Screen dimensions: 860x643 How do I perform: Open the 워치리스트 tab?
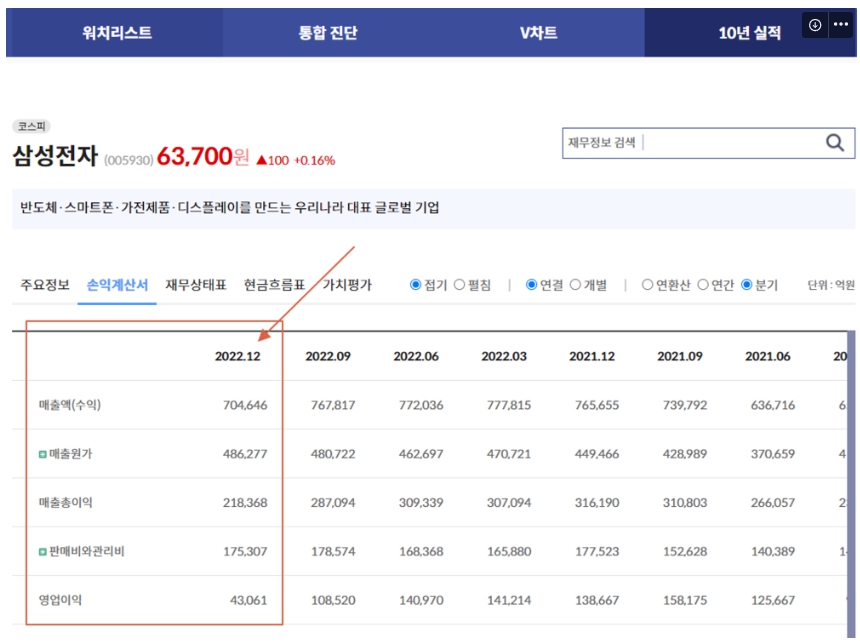pyautogui.click(x=116, y=33)
